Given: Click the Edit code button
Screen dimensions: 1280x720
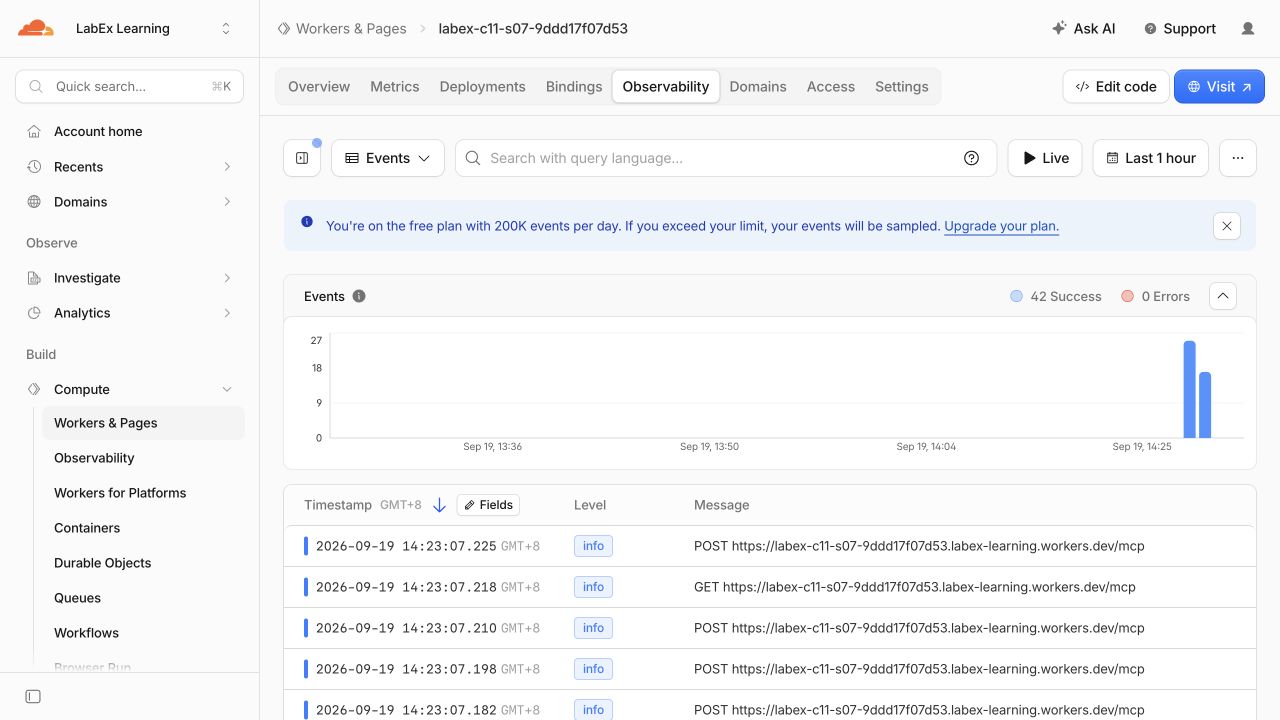Looking at the screenshot, I should [1115, 86].
